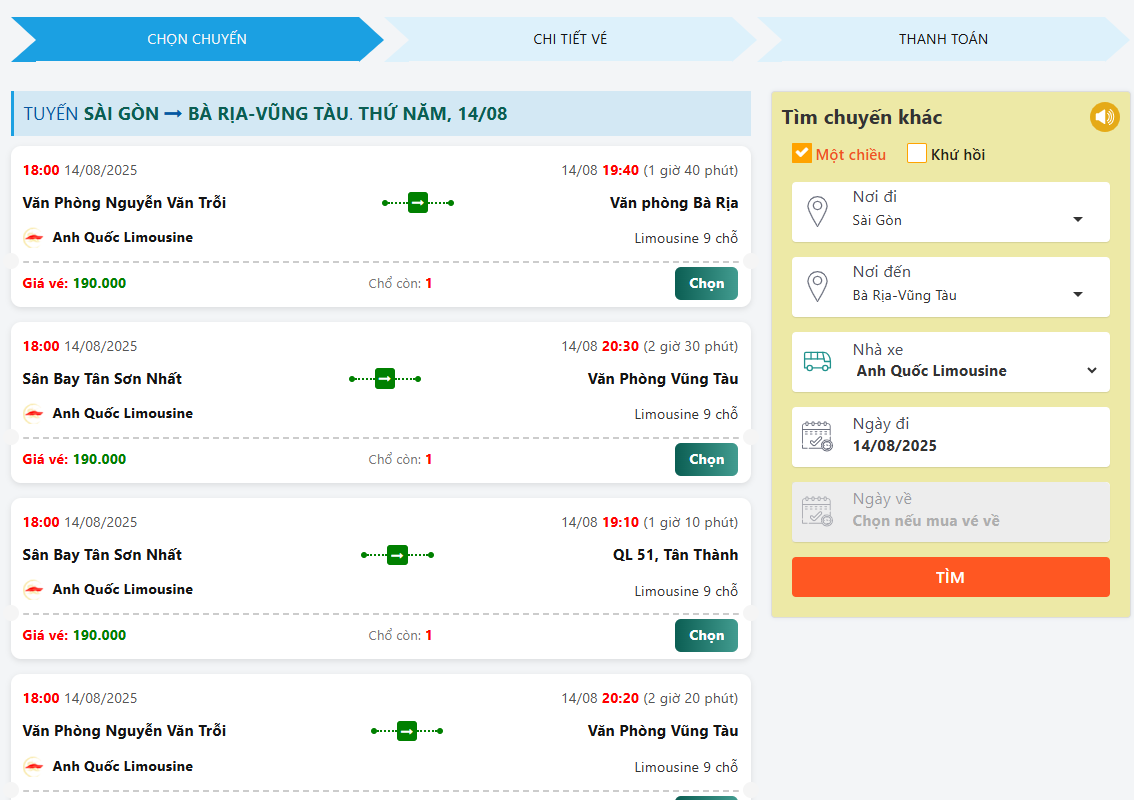Click Chọn for the 19:40 arrival trip

(706, 284)
